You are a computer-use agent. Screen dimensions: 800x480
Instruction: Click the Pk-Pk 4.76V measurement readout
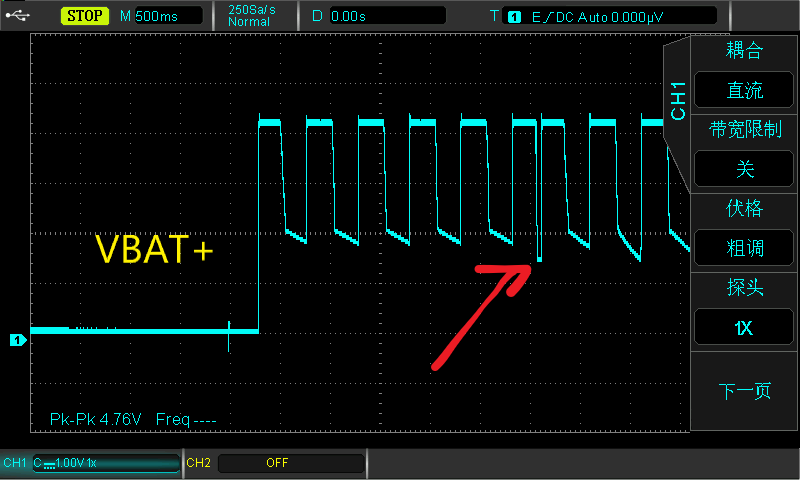click(x=95, y=419)
